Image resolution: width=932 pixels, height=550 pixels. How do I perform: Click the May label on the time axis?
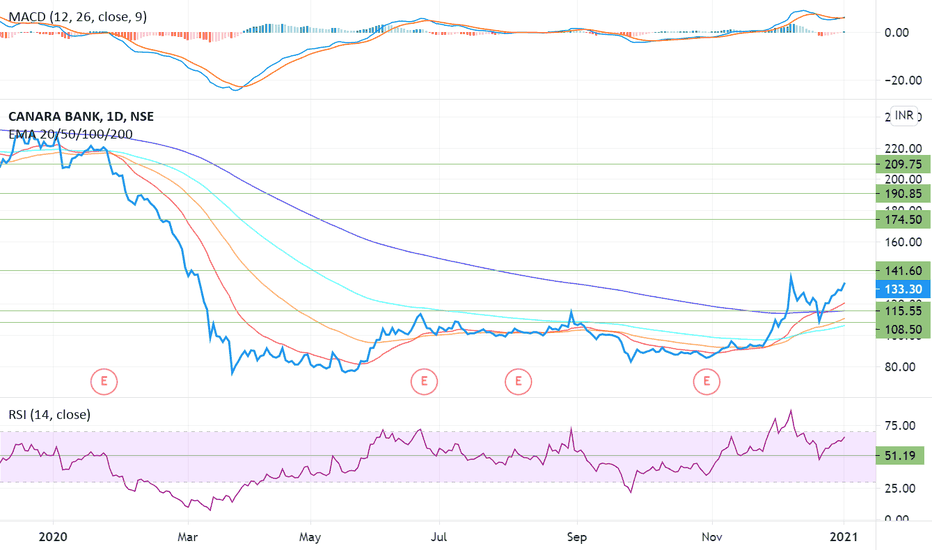(x=310, y=537)
